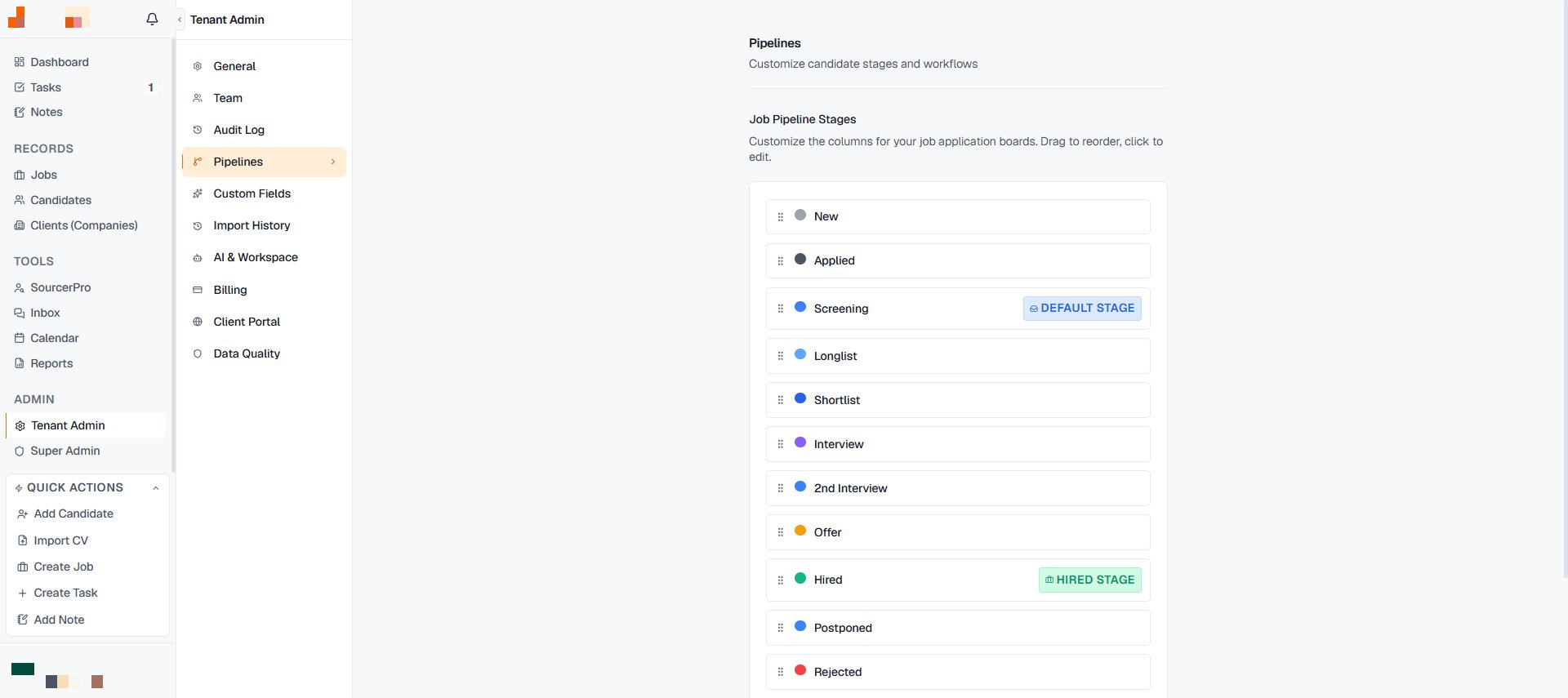Click the Calendar icon in Tools
The height and width of the screenshot is (698, 1568).
[x=20, y=338]
